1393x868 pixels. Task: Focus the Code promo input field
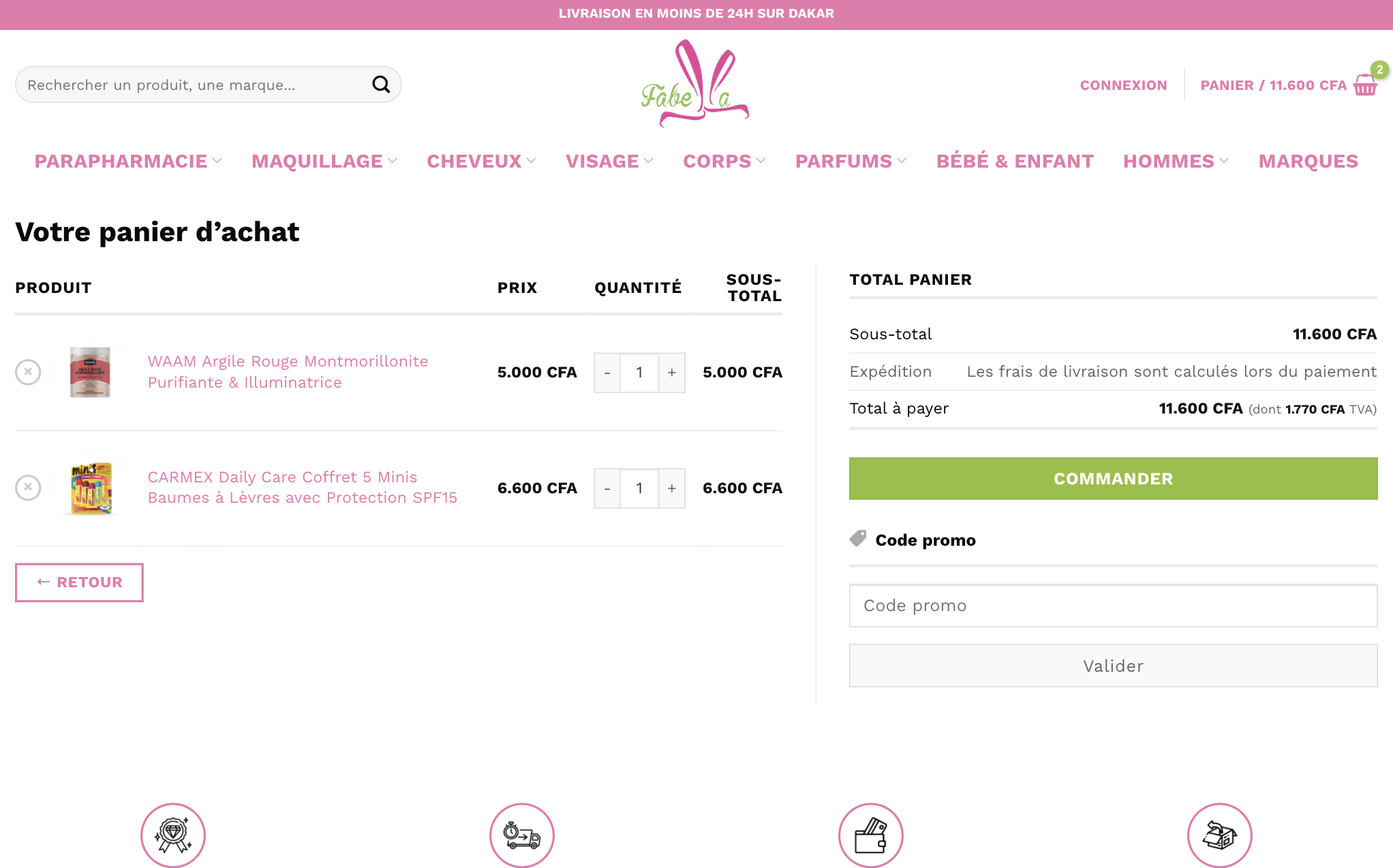click(1113, 606)
